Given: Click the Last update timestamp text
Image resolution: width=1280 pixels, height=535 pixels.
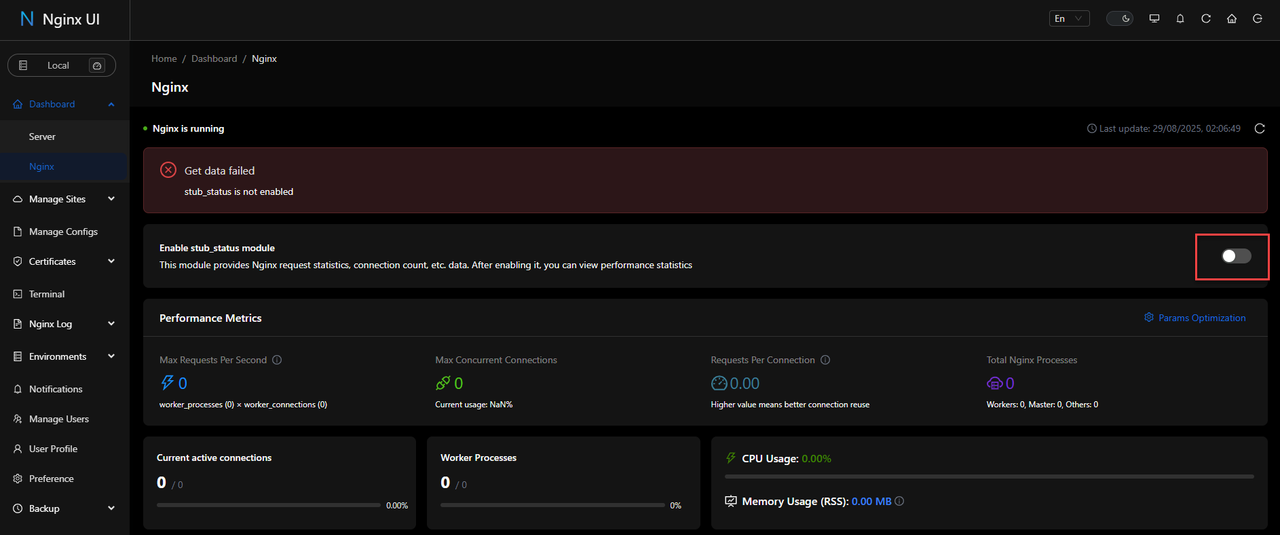Looking at the screenshot, I should click(x=1170, y=129).
